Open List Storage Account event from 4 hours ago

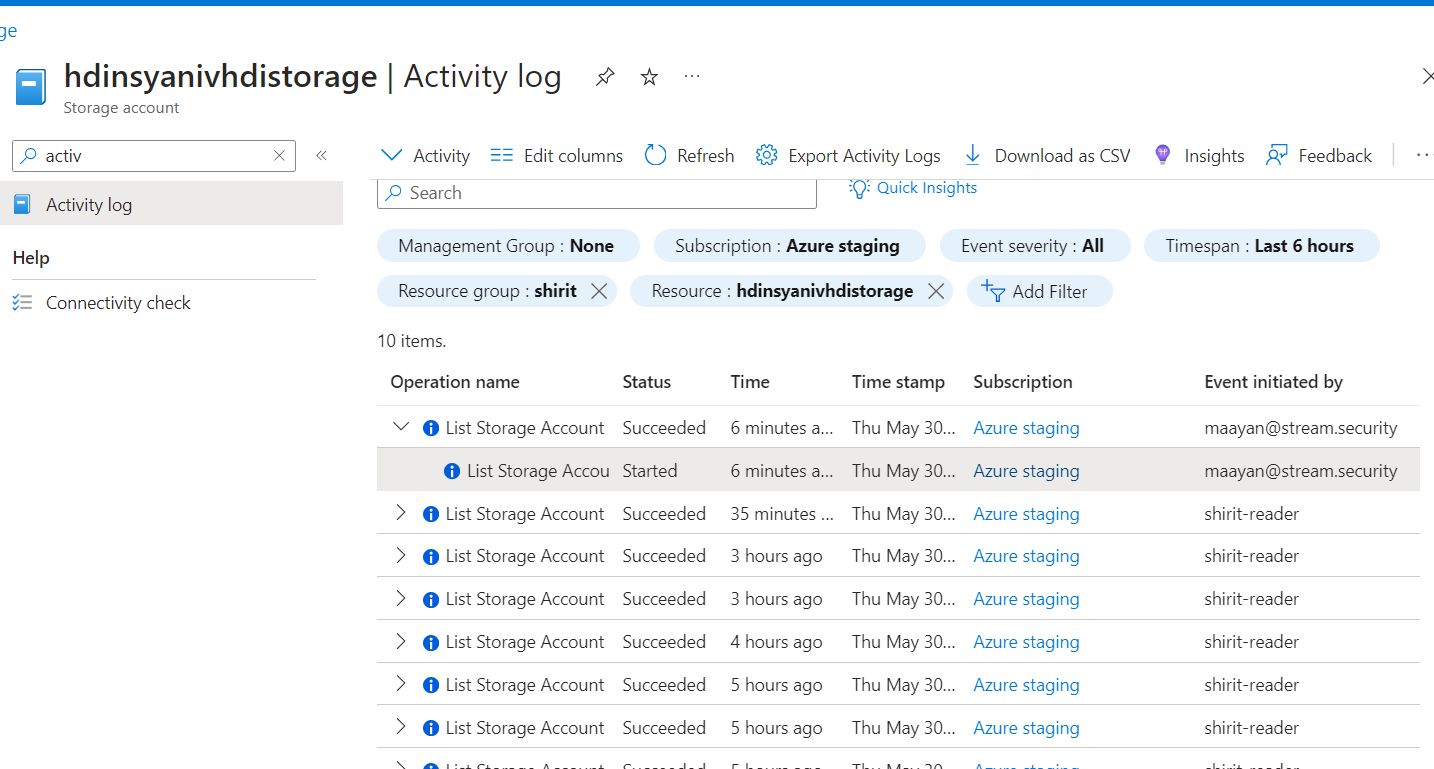click(x=525, y=642)
